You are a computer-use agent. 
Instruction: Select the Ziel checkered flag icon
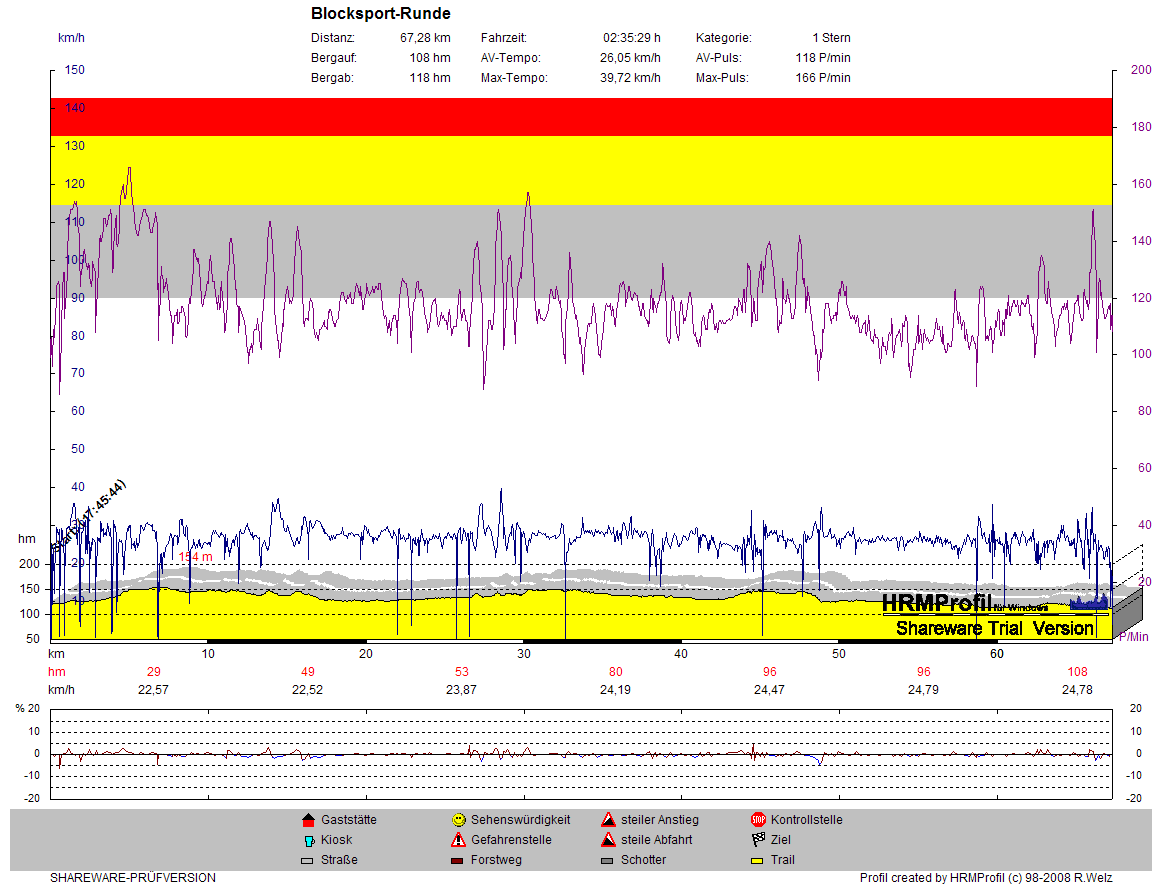[758, 840]
